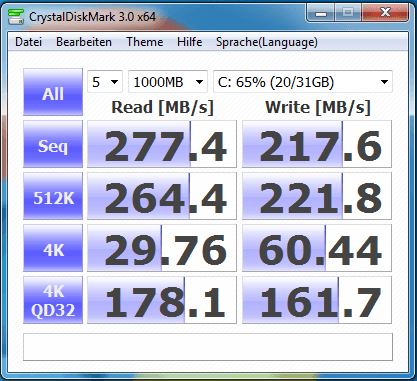Select 4K write result 60.44

tap(317, 248)
